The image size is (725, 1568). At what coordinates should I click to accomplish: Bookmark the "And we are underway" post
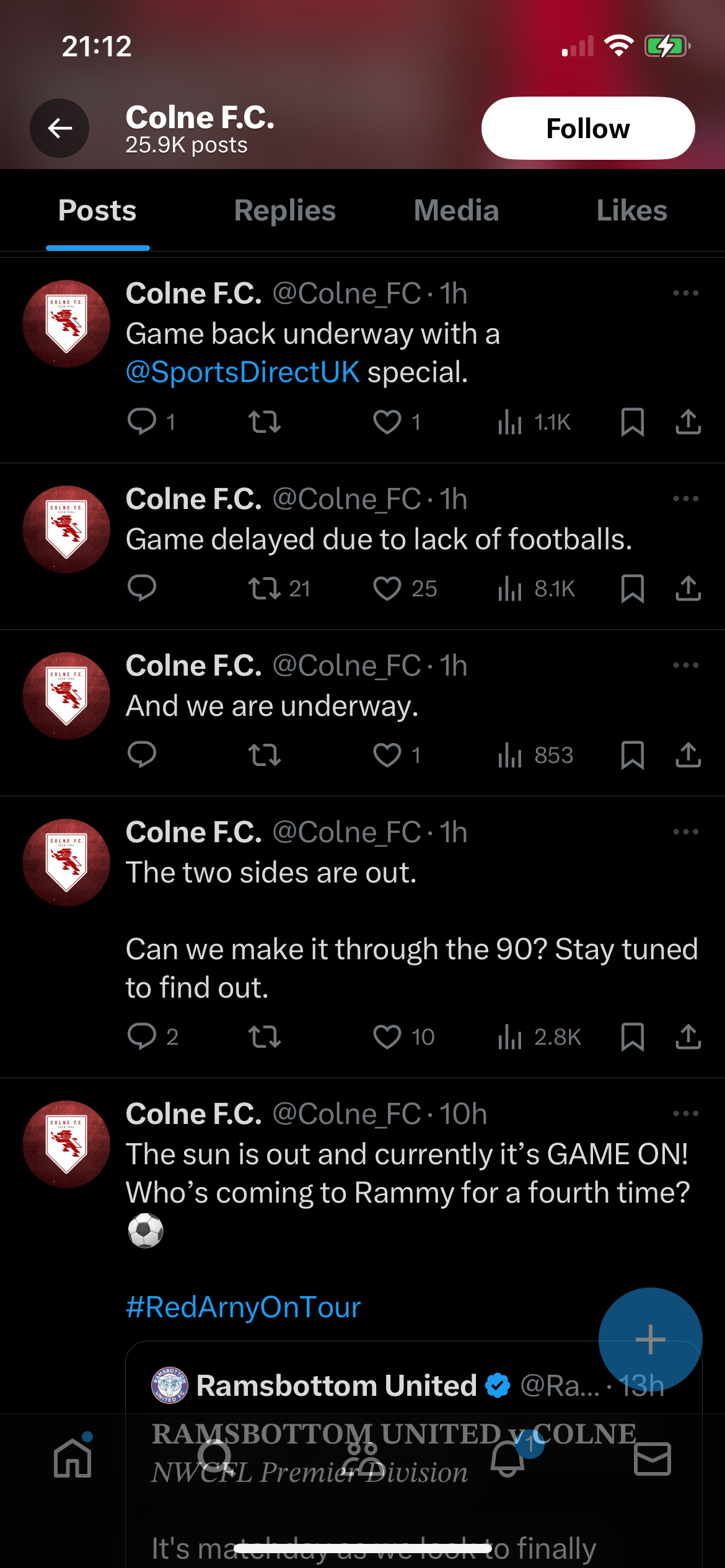(x=632, y=755)
